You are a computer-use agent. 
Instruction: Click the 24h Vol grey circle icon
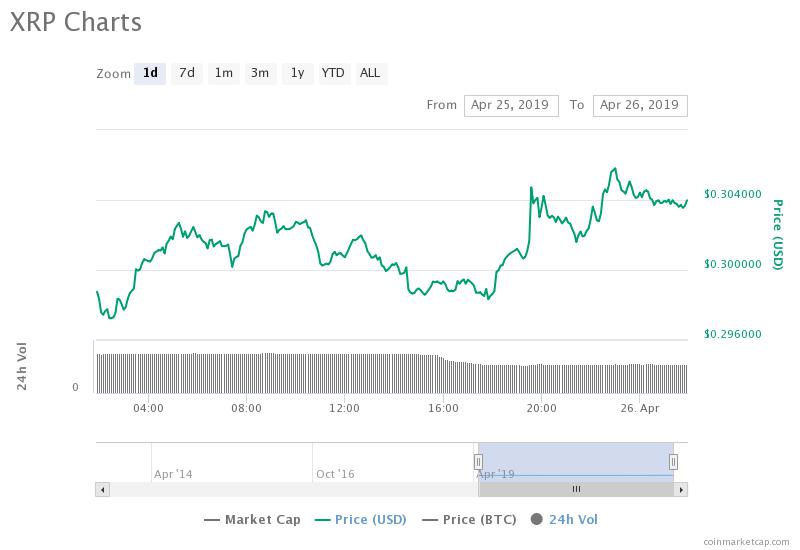coord(537,519)
